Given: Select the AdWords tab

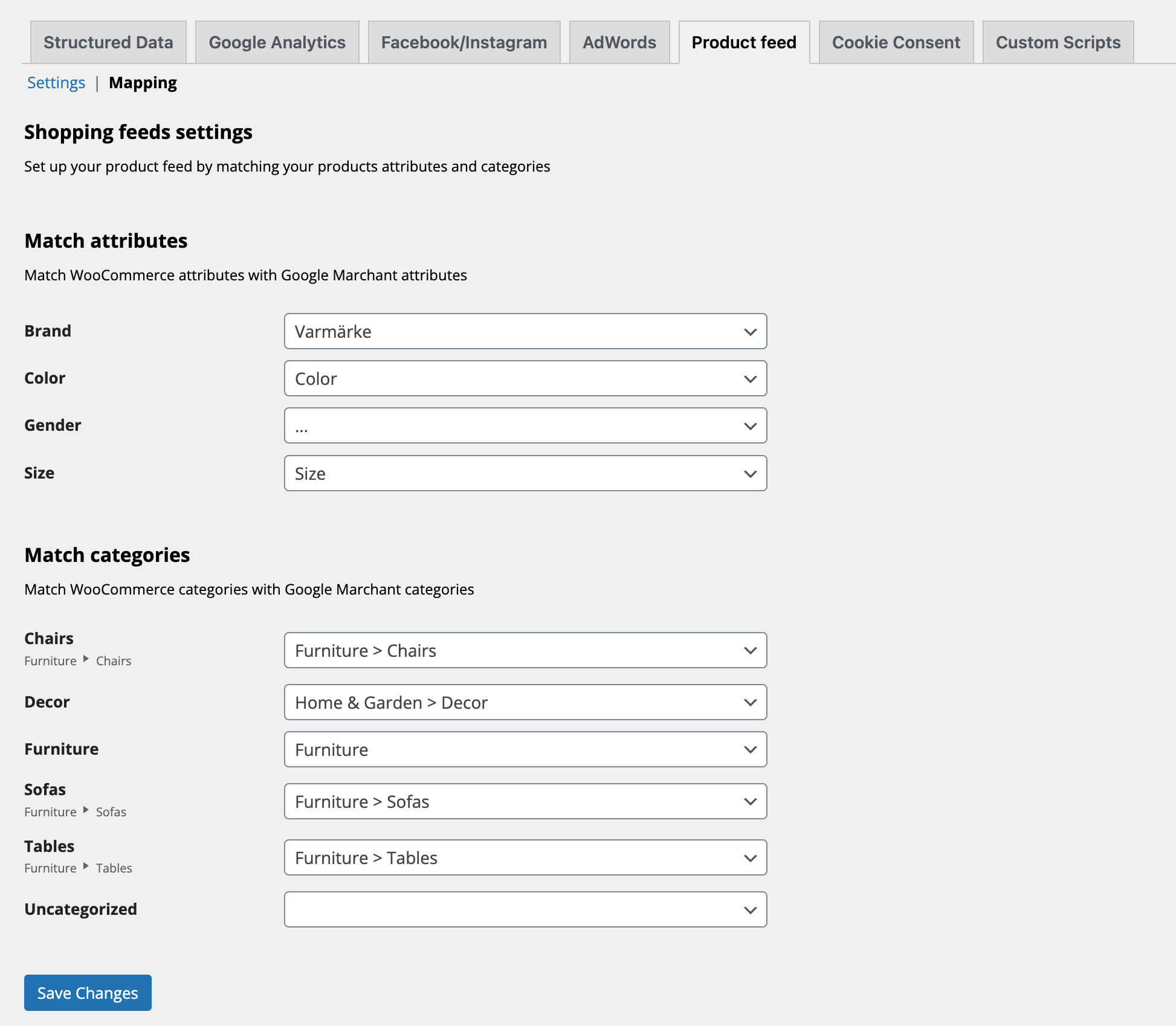Looking at the screenshot, I should coord(619,42).
